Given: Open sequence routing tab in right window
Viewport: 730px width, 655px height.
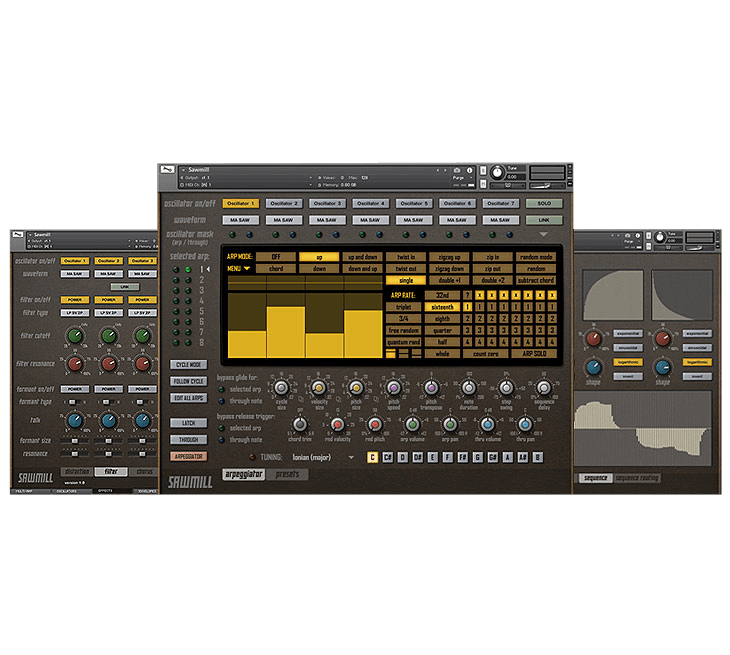Looking at the screenshot, I should (637, 478).
